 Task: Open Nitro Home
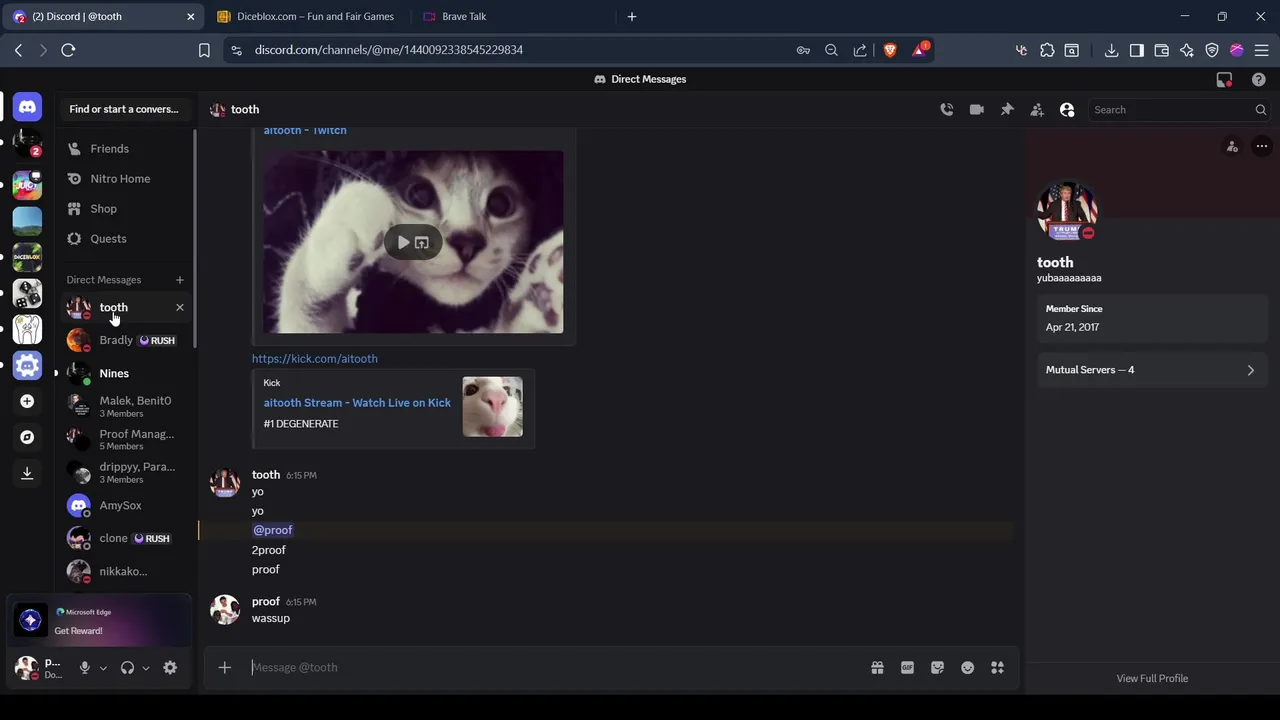tap(126, 179)
